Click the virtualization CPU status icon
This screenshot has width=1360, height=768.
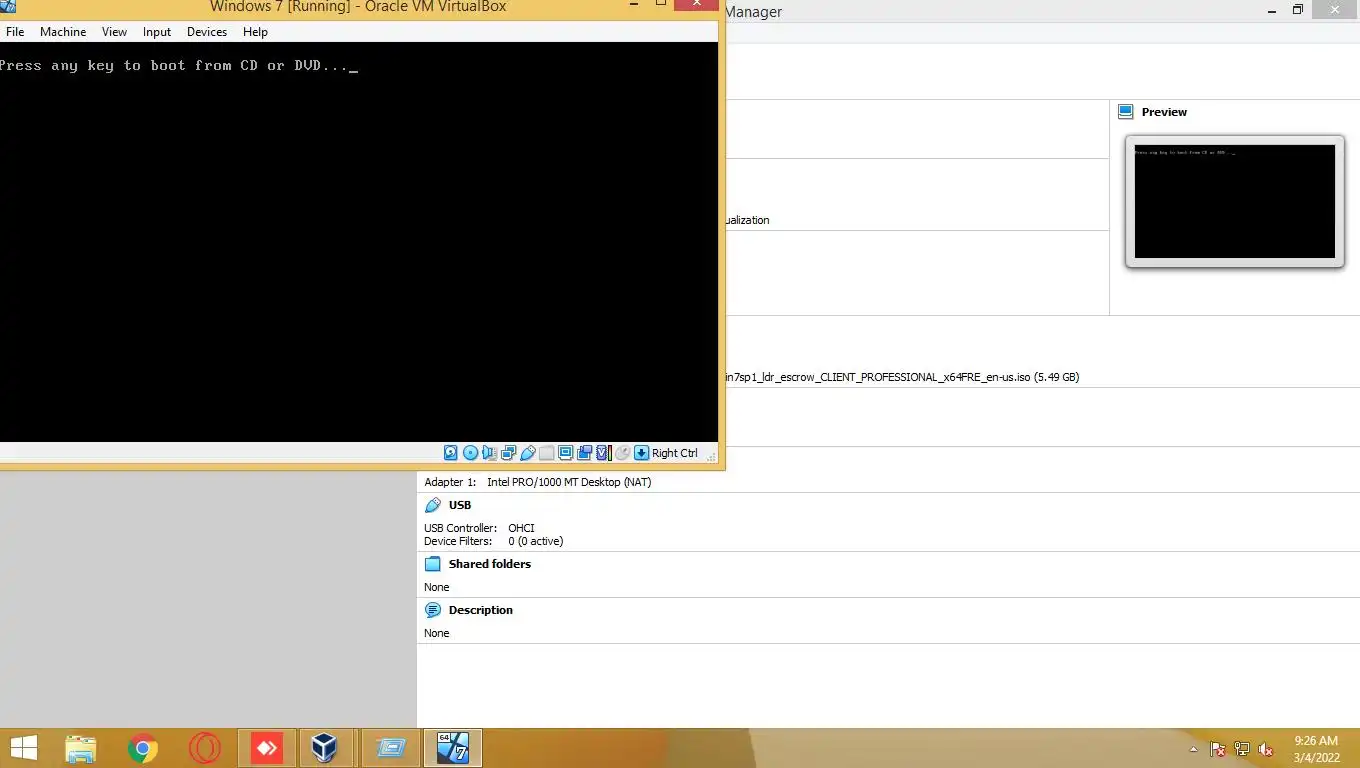(x=603, y=453)
